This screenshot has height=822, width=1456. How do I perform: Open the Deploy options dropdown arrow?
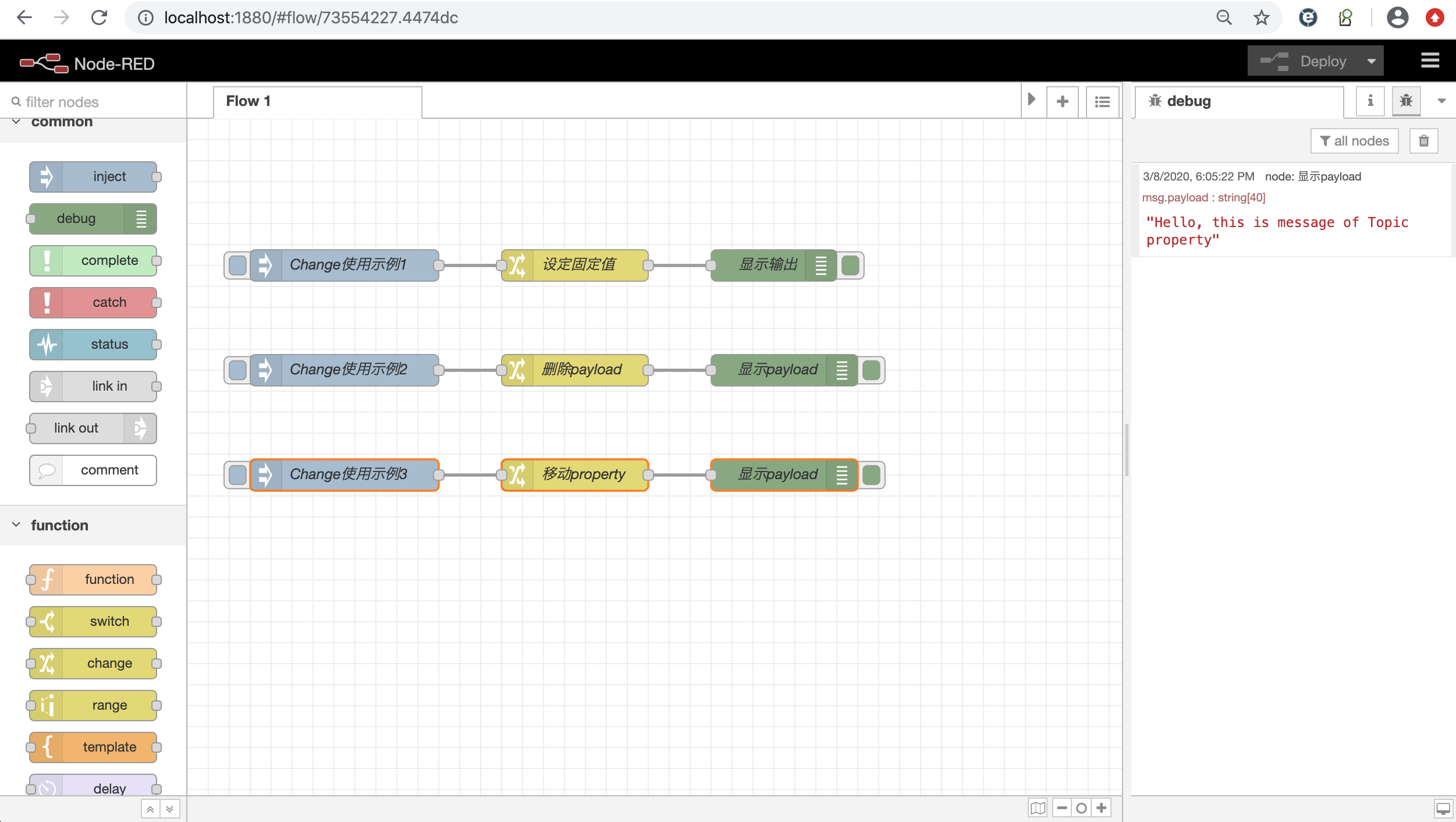1372,61
